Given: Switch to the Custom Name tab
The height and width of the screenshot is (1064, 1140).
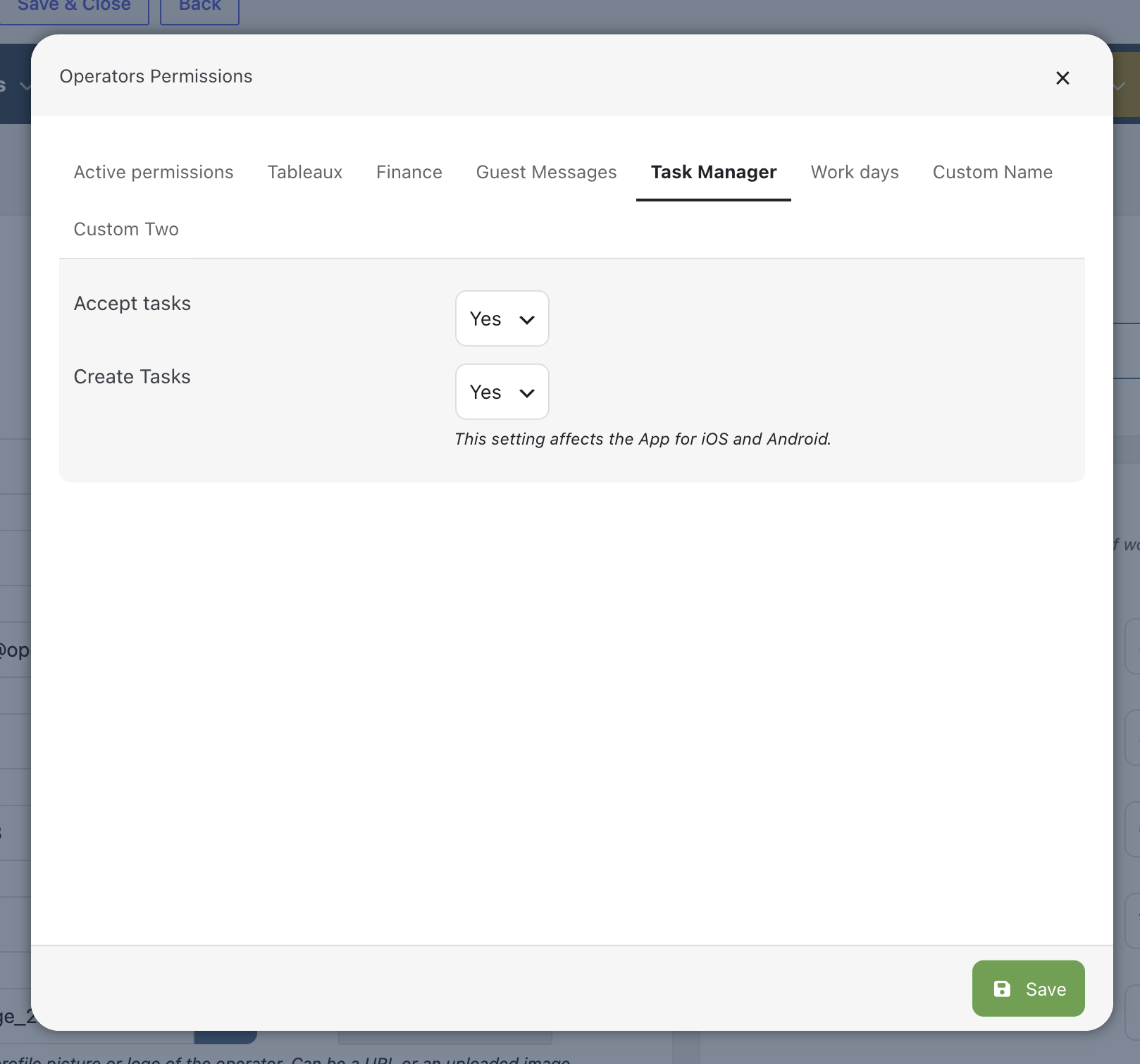Looking at the screenshot, I should 993,172.
